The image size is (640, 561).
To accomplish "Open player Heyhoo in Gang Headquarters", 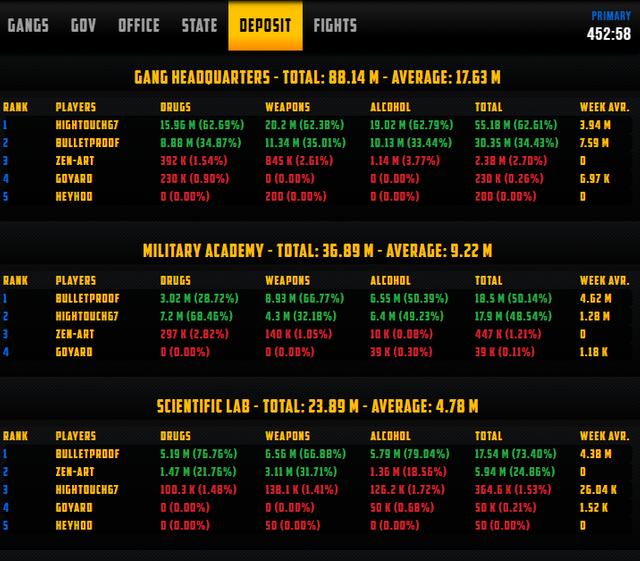I will [x=74, y=197].
